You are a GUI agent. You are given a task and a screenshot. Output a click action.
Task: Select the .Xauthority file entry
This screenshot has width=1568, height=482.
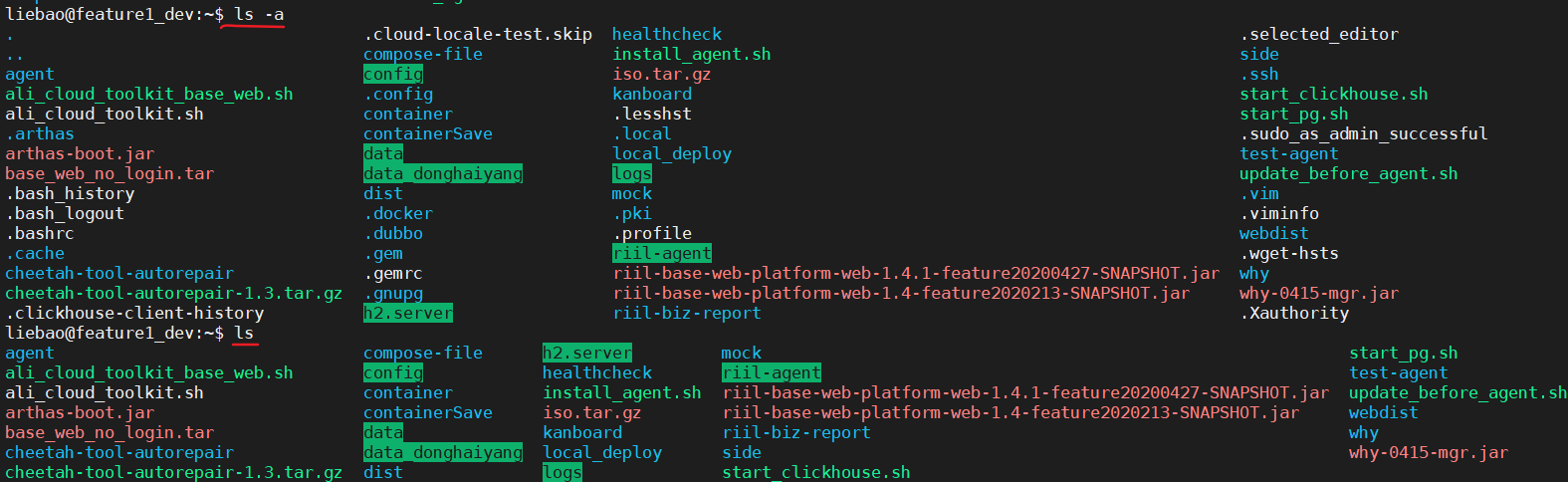click(1294, 313)
